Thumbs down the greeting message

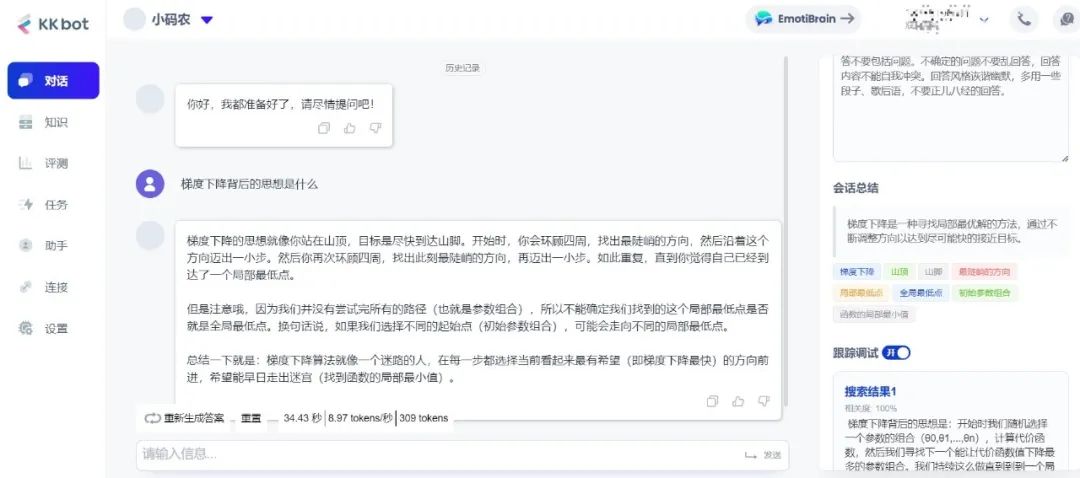pyautogui.click(x=375, y=128)
